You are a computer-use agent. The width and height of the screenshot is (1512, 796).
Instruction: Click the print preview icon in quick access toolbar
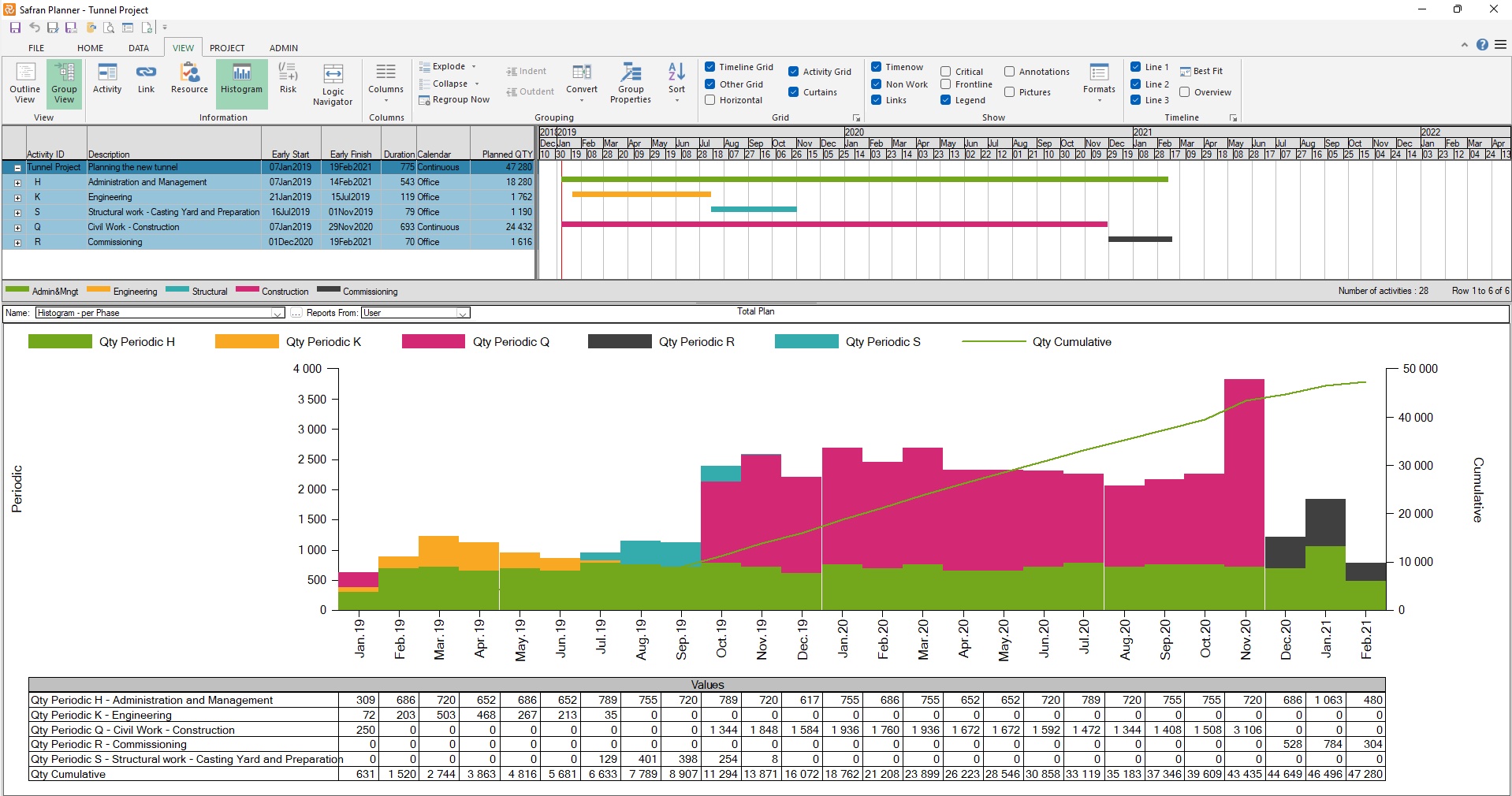pyautogui.click(x=109, y=28)
